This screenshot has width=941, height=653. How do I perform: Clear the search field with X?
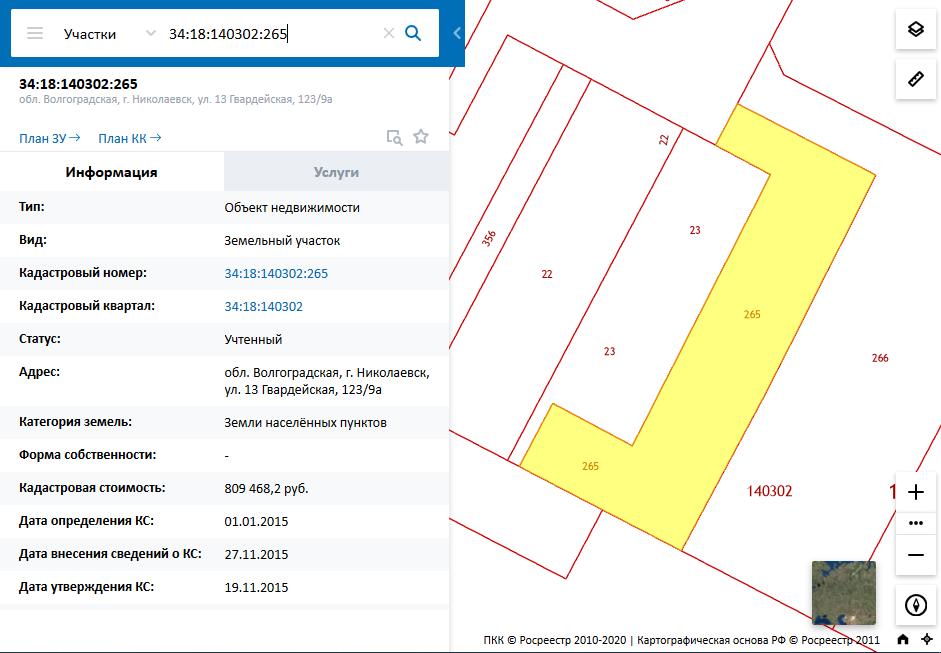(389, 33)
